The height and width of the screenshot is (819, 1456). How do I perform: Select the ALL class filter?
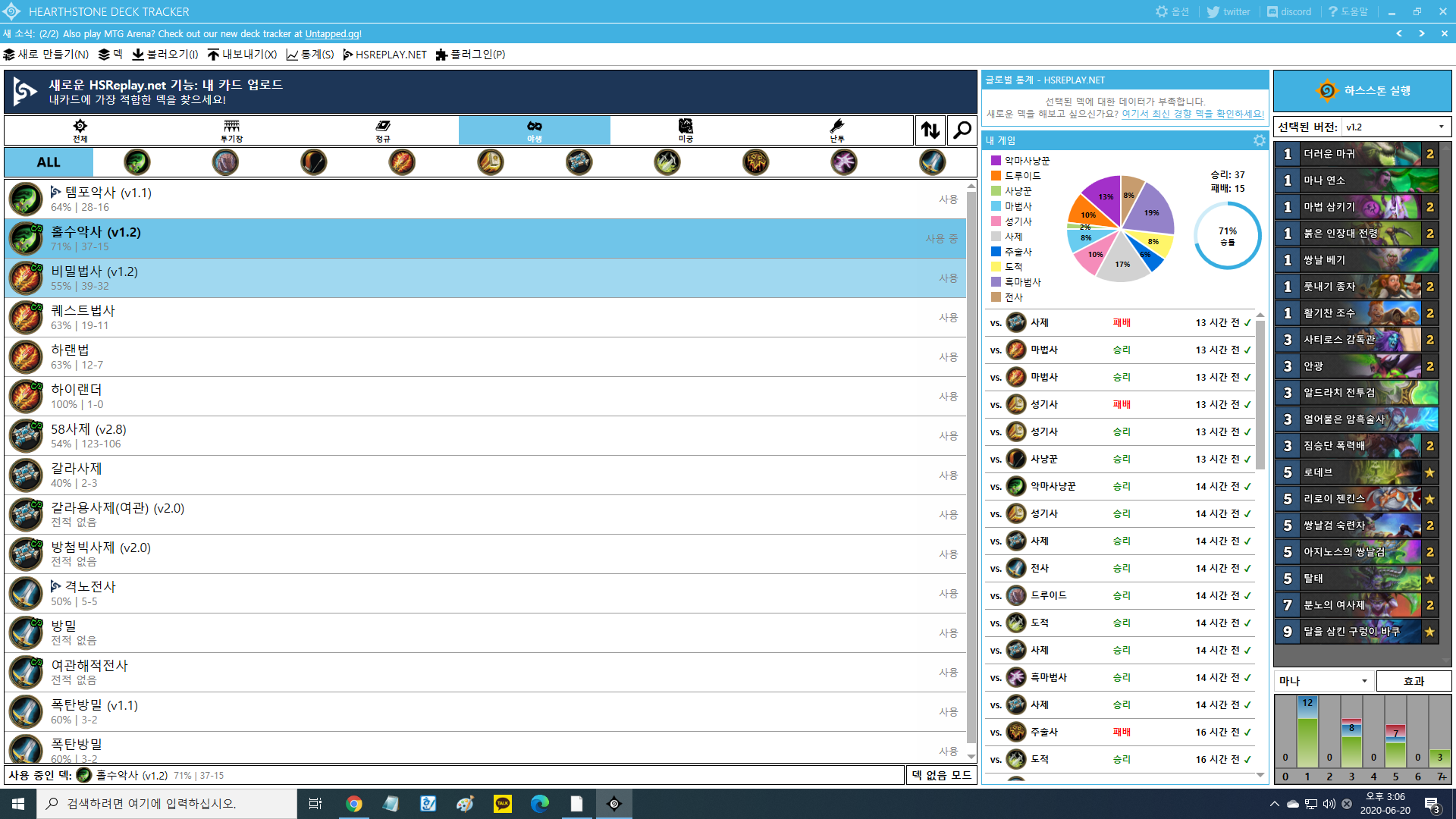pyautogui.click(x=49, y=162)
